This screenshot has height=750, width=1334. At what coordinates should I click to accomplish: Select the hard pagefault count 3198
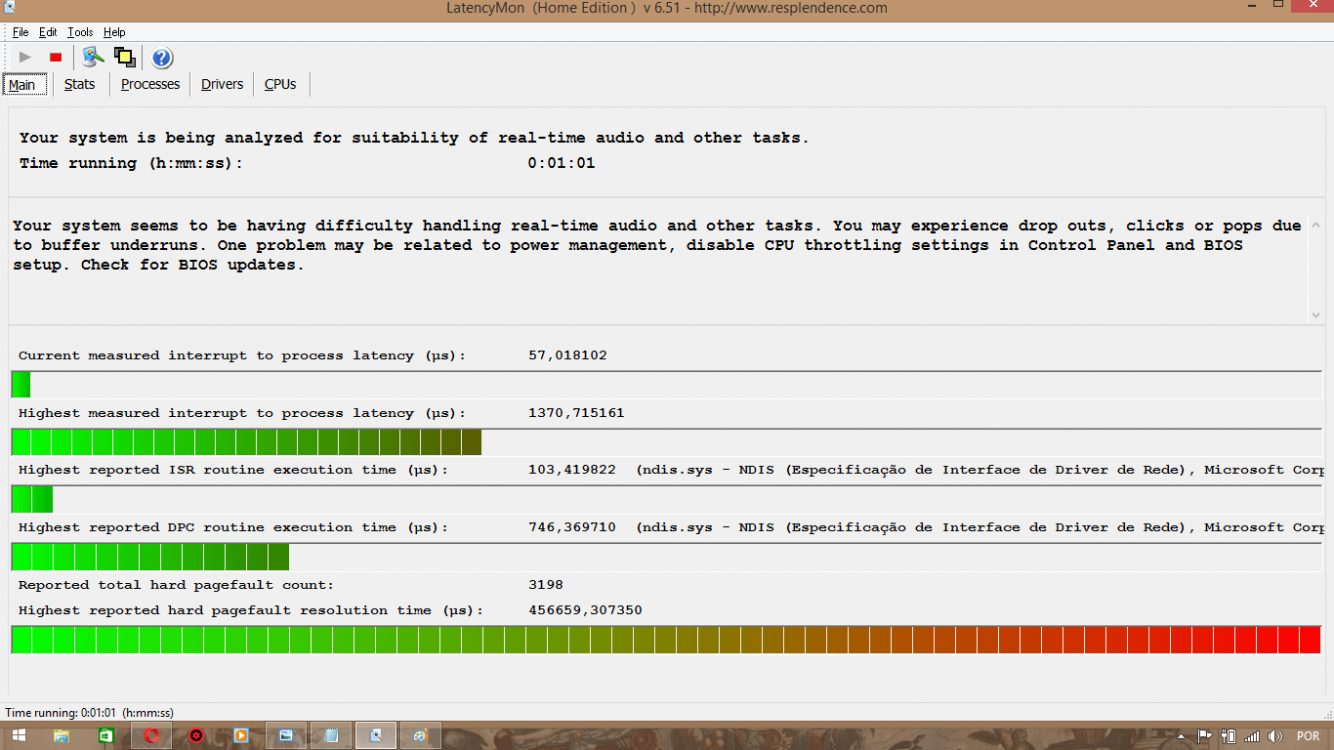[546, 585]
